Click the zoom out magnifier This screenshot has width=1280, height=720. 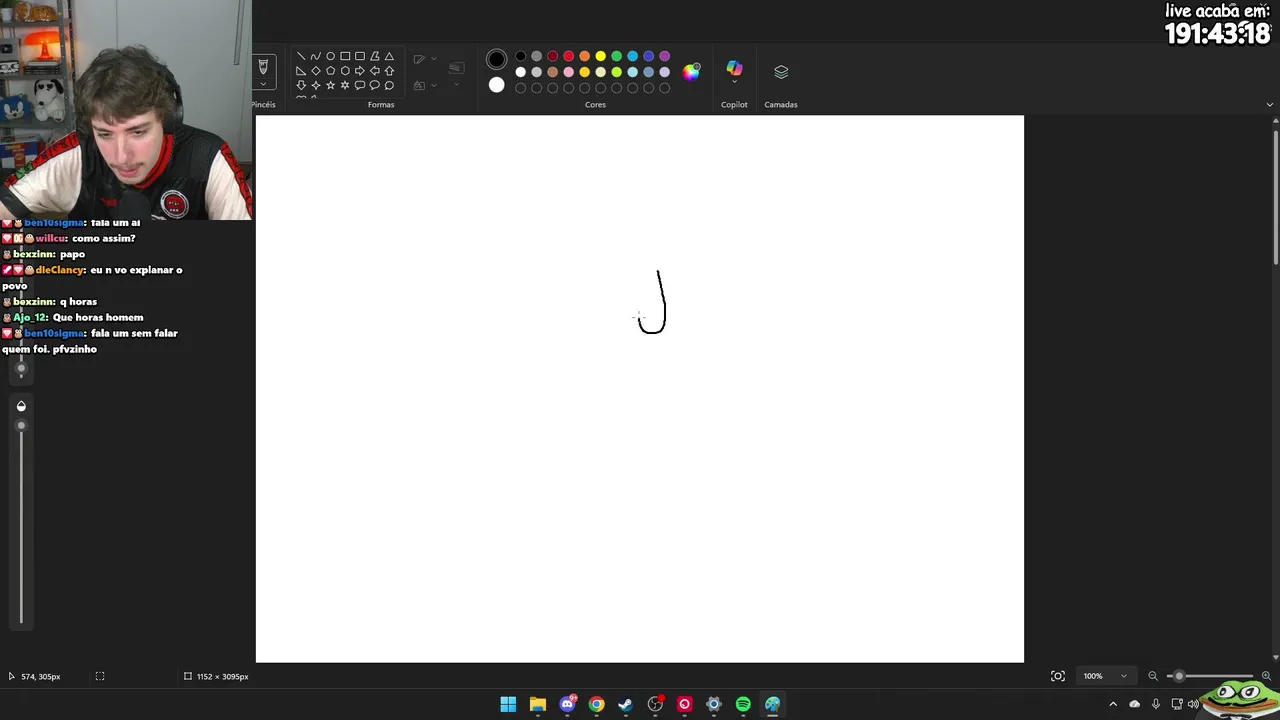1153,676
